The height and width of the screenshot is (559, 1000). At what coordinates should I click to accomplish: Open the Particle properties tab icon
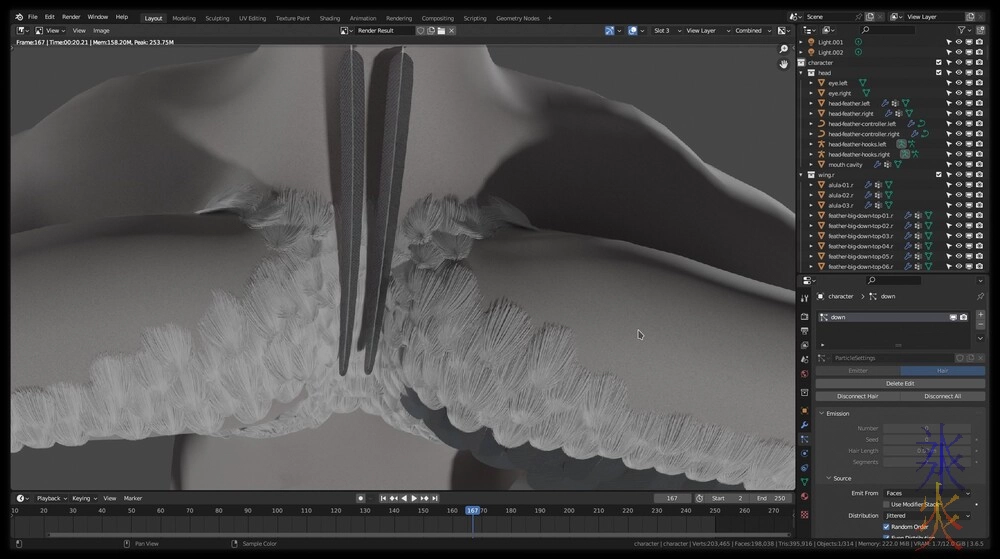pos(804,438)
